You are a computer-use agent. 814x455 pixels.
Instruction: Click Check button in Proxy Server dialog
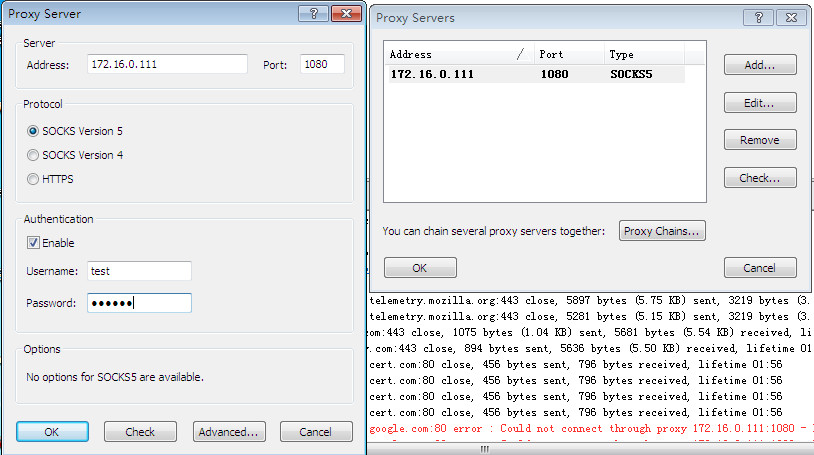point(140,432)
